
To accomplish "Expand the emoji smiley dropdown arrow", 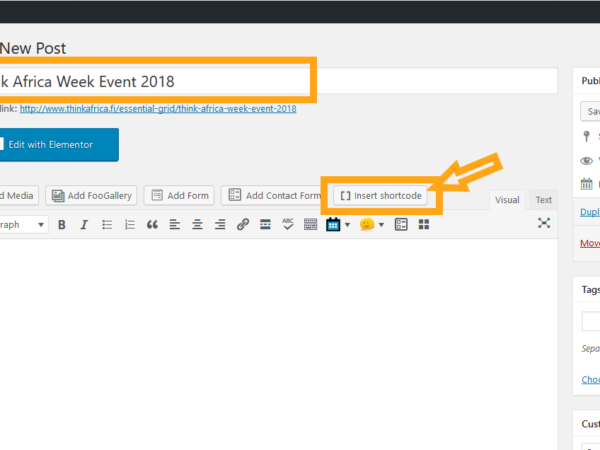I will (381, 225).
